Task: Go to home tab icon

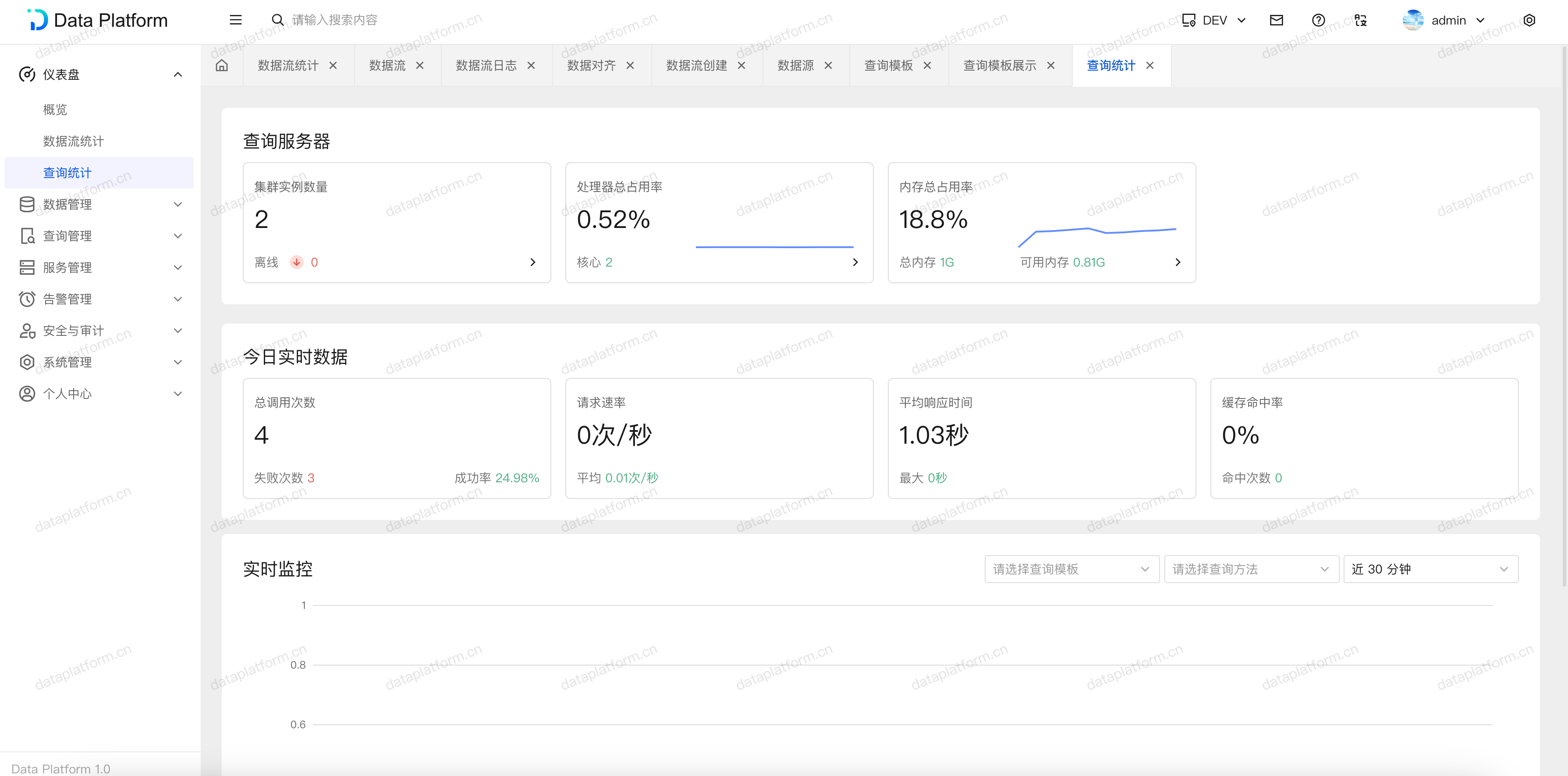Action: 222,65
